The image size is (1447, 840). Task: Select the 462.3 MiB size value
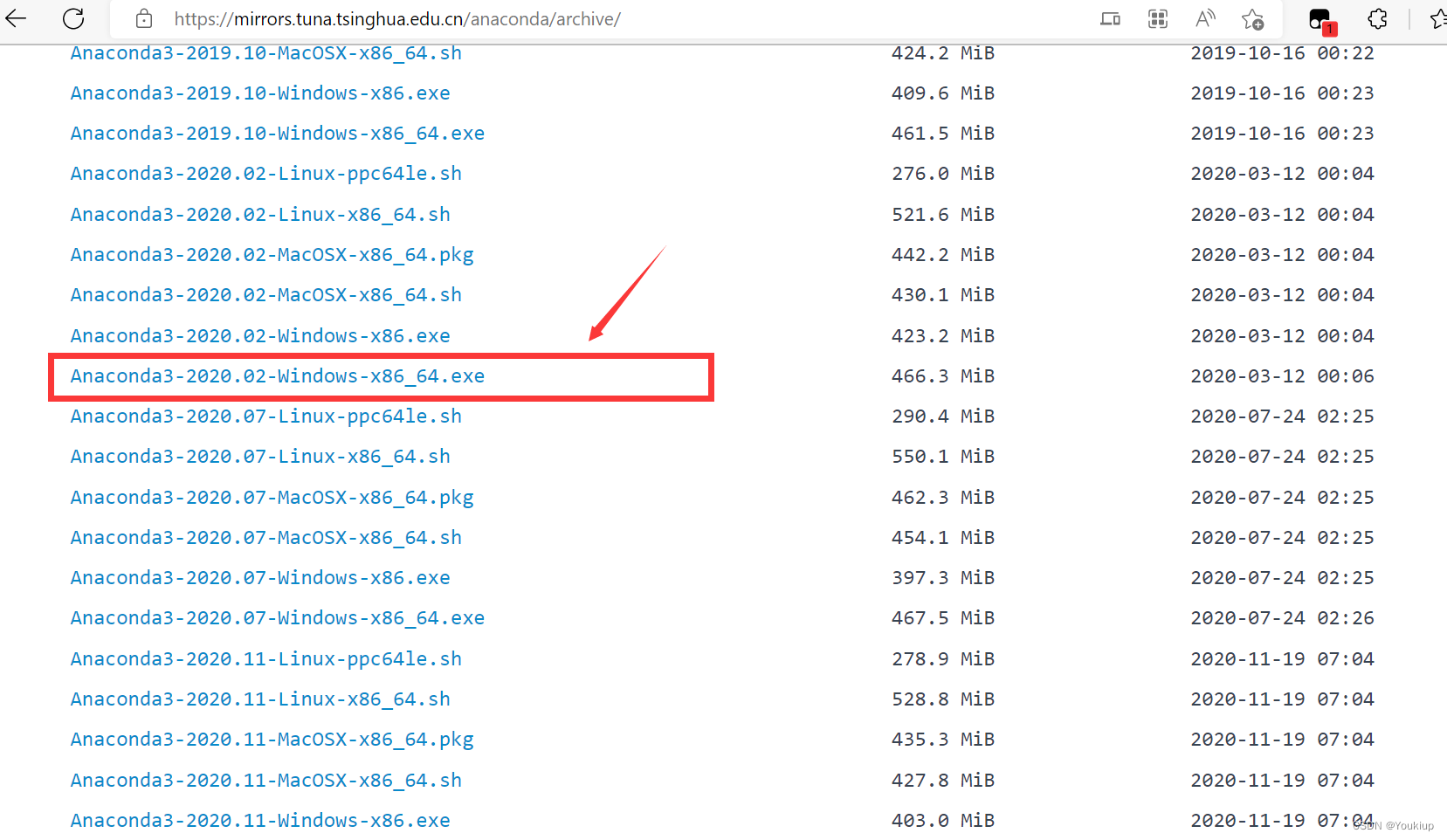pyautogui.click(x=943, y=498)
